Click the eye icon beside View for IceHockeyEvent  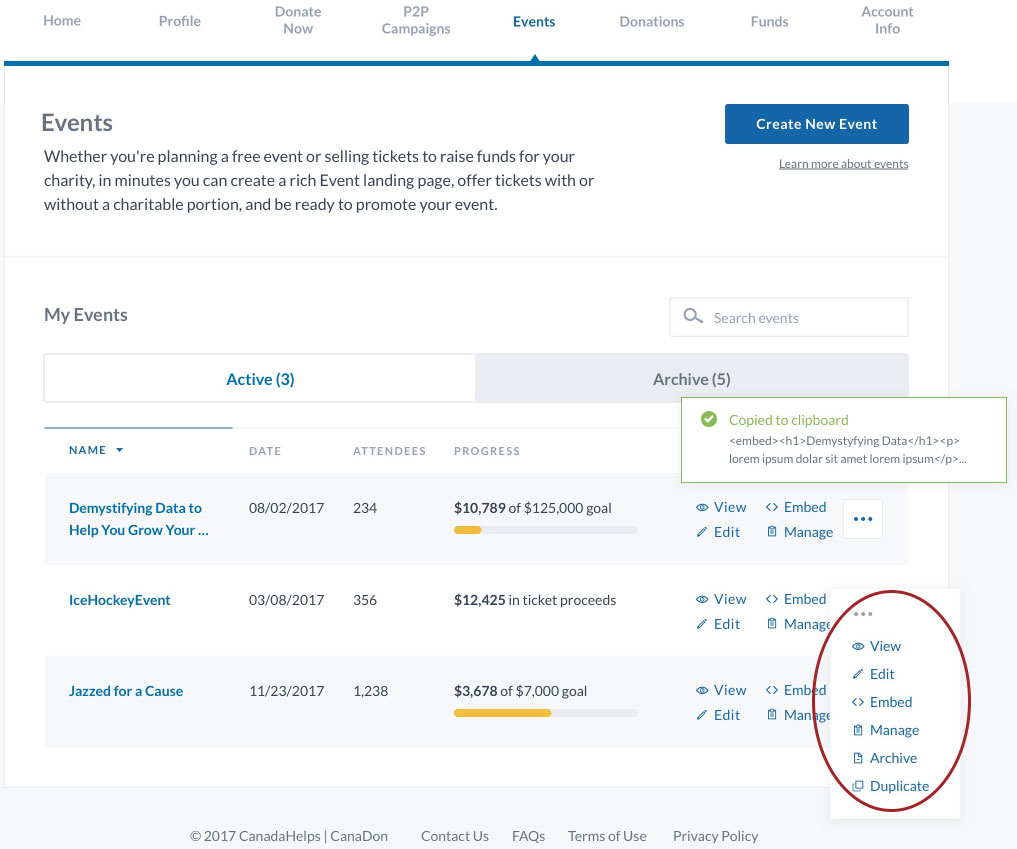coord(702,599)
